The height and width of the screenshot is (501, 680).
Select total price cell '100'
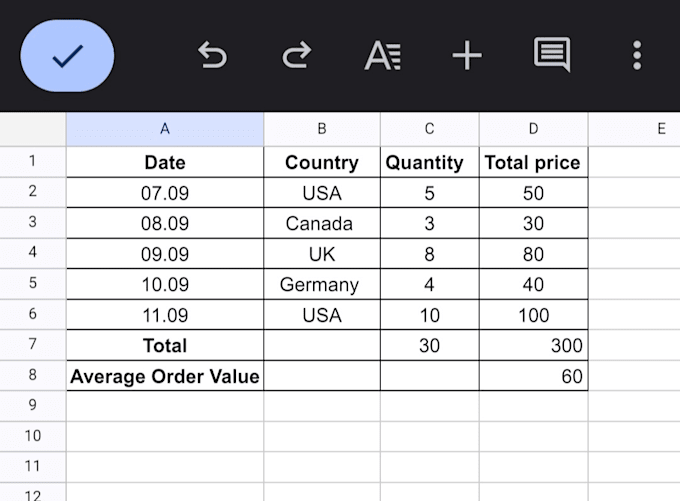pyautogui.click(x=533, y=315)
